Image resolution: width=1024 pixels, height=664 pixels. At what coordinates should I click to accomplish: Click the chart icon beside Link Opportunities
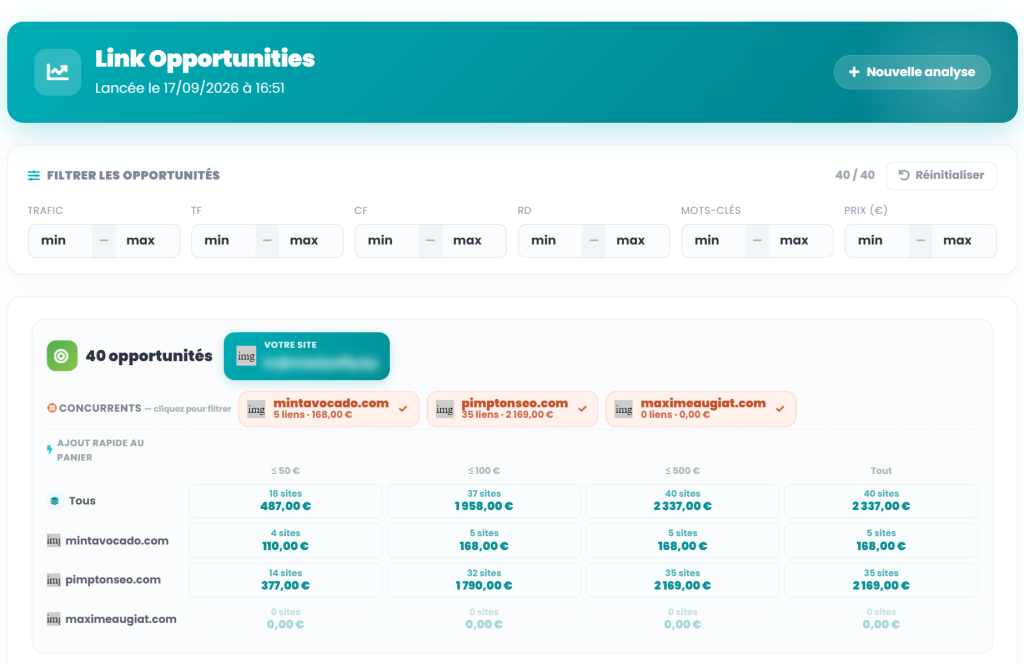point(57,72)
